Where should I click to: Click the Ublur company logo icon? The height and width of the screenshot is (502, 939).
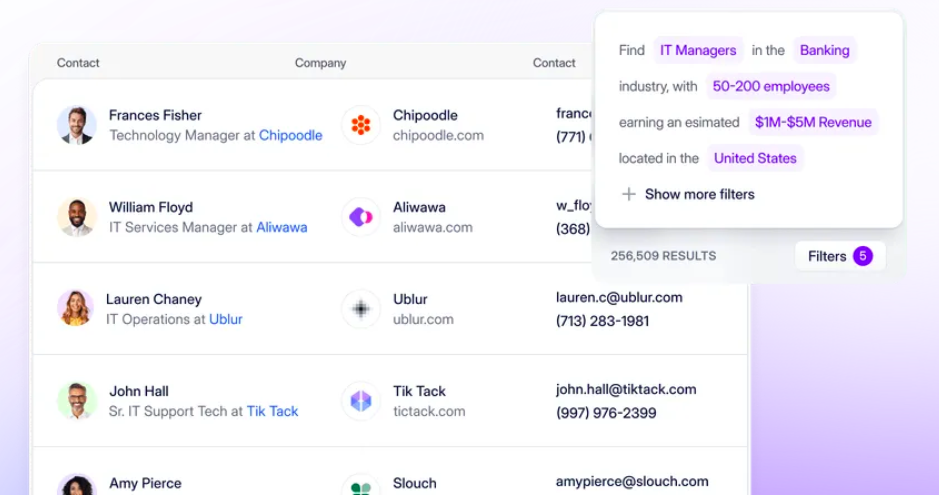click(x=361, y=309)
